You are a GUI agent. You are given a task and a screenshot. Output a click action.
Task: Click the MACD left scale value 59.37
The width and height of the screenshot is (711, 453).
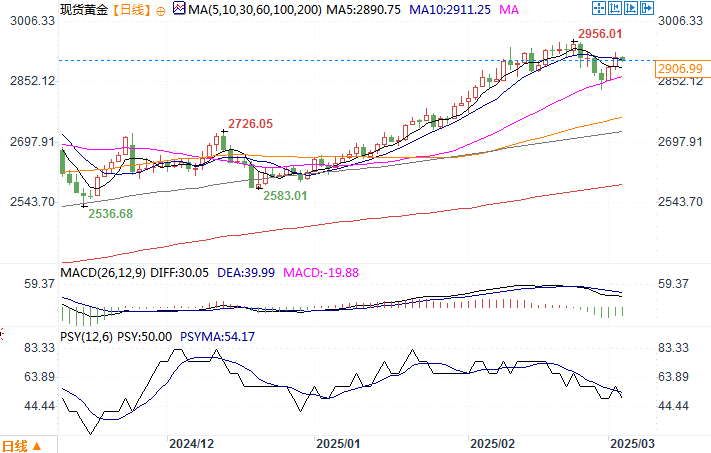pos(39,284)
